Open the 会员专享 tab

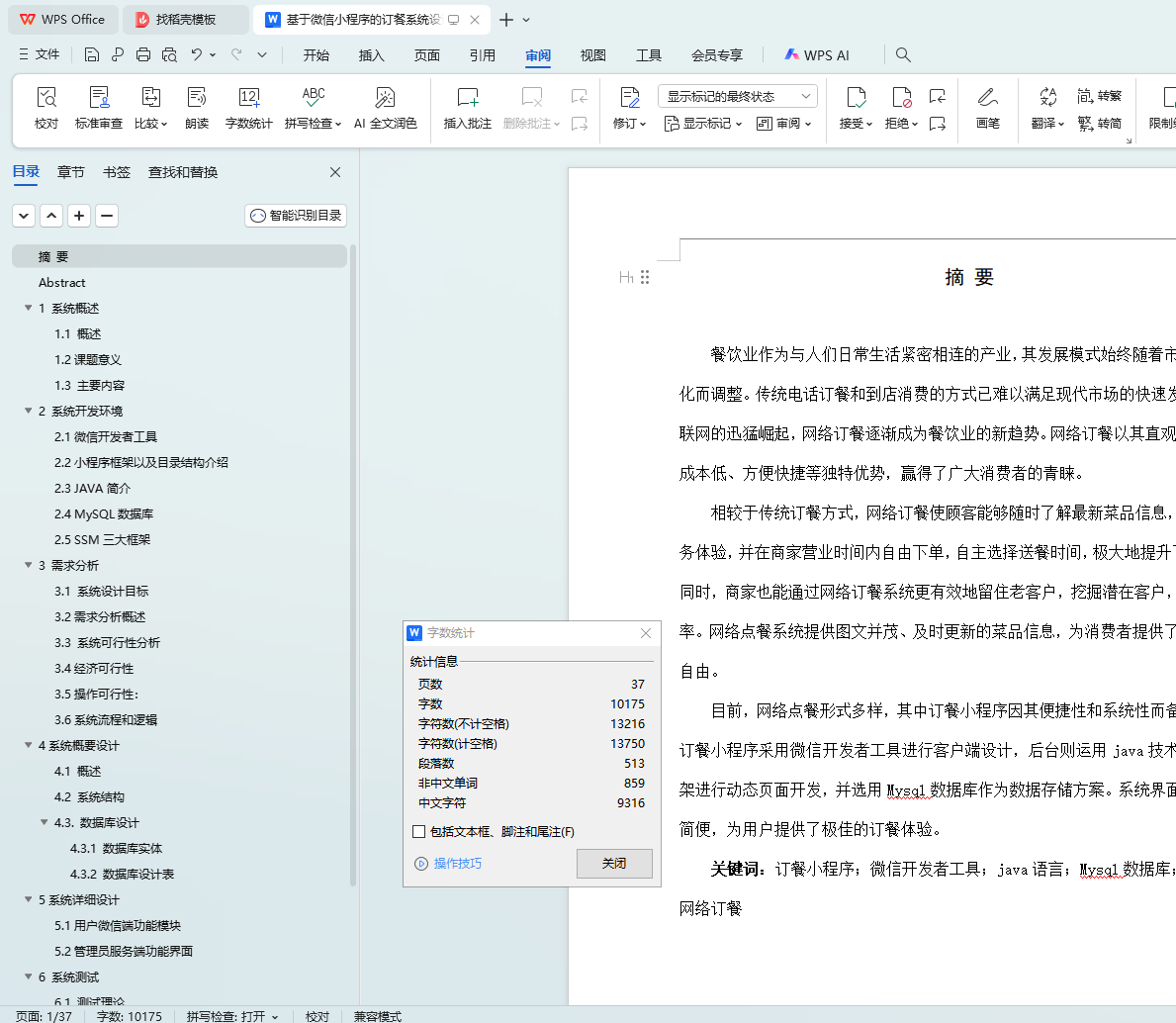point(716,54)
